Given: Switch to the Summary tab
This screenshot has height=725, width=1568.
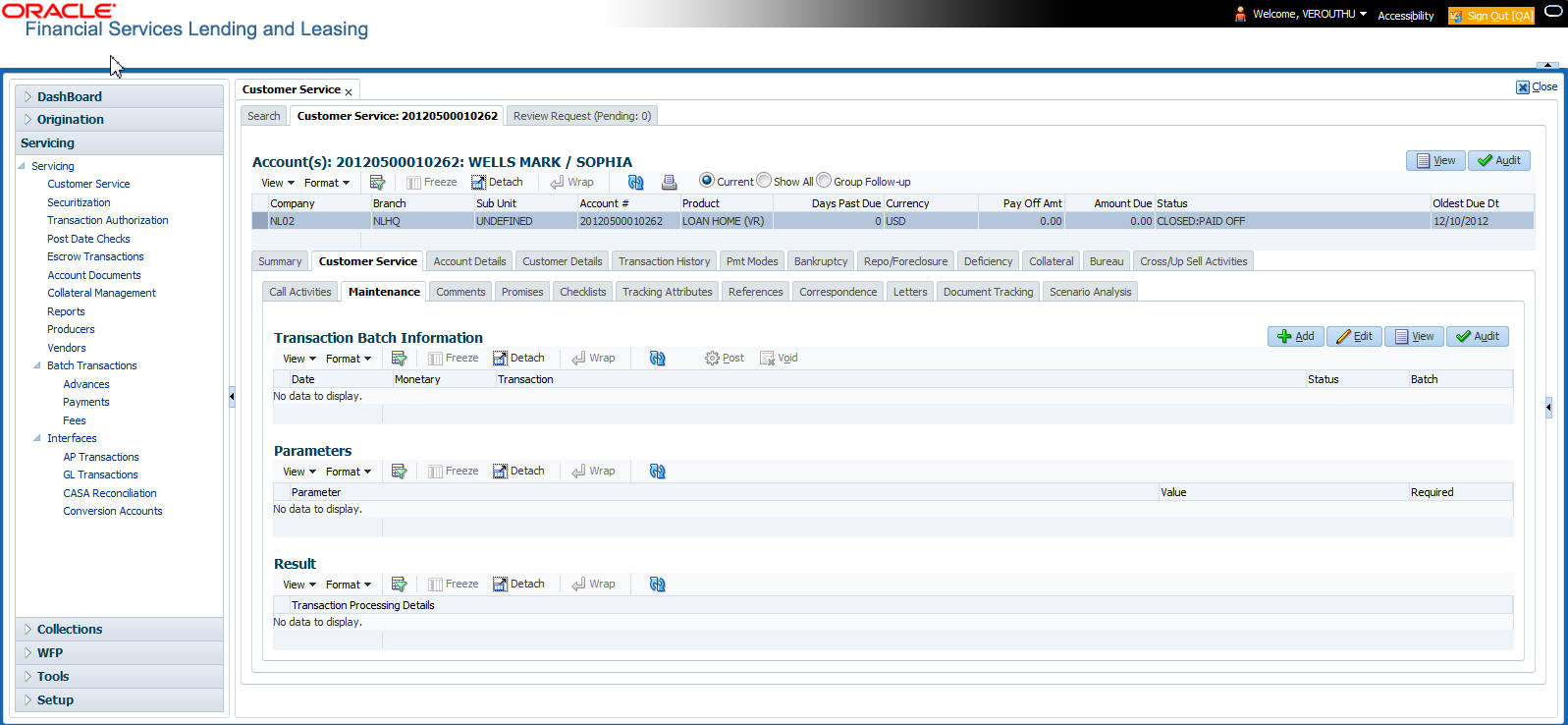Looking at the screenshot, I should (x=280, y=261).
